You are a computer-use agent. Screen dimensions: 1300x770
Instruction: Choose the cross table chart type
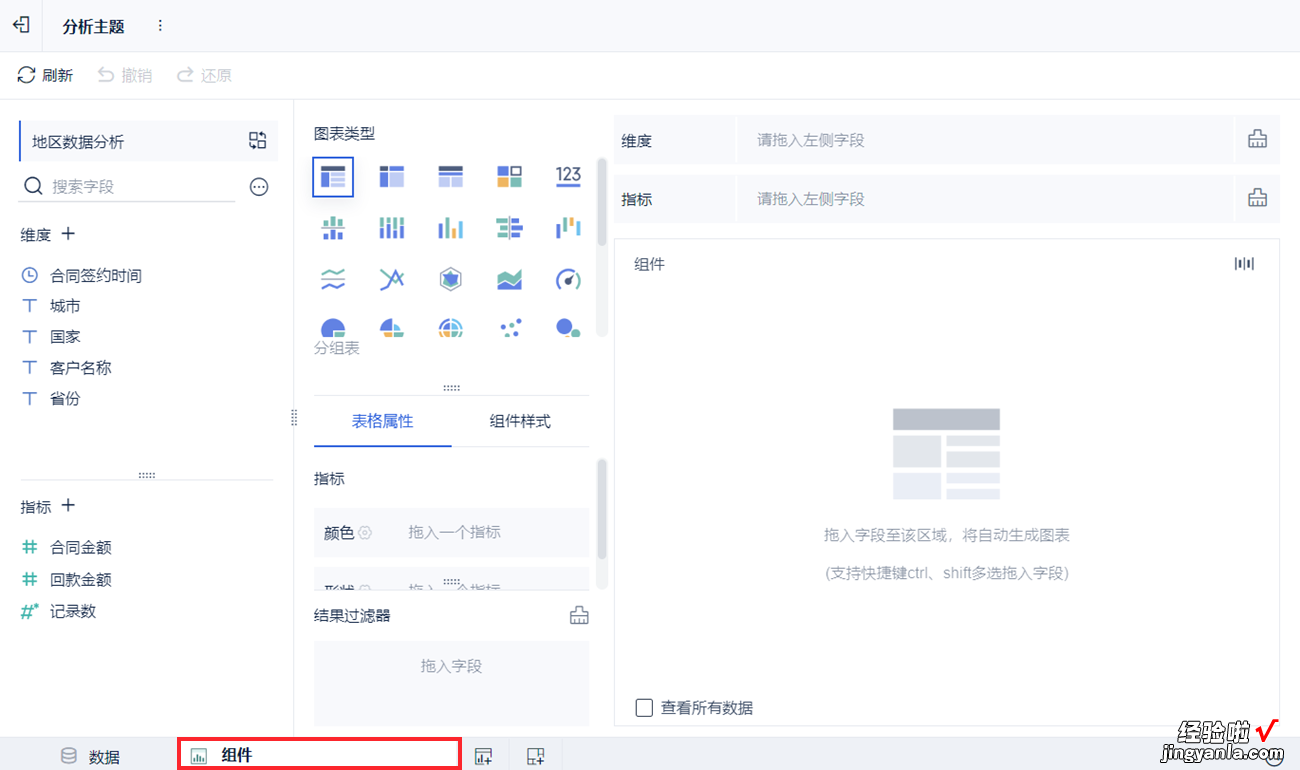[392, 177]
